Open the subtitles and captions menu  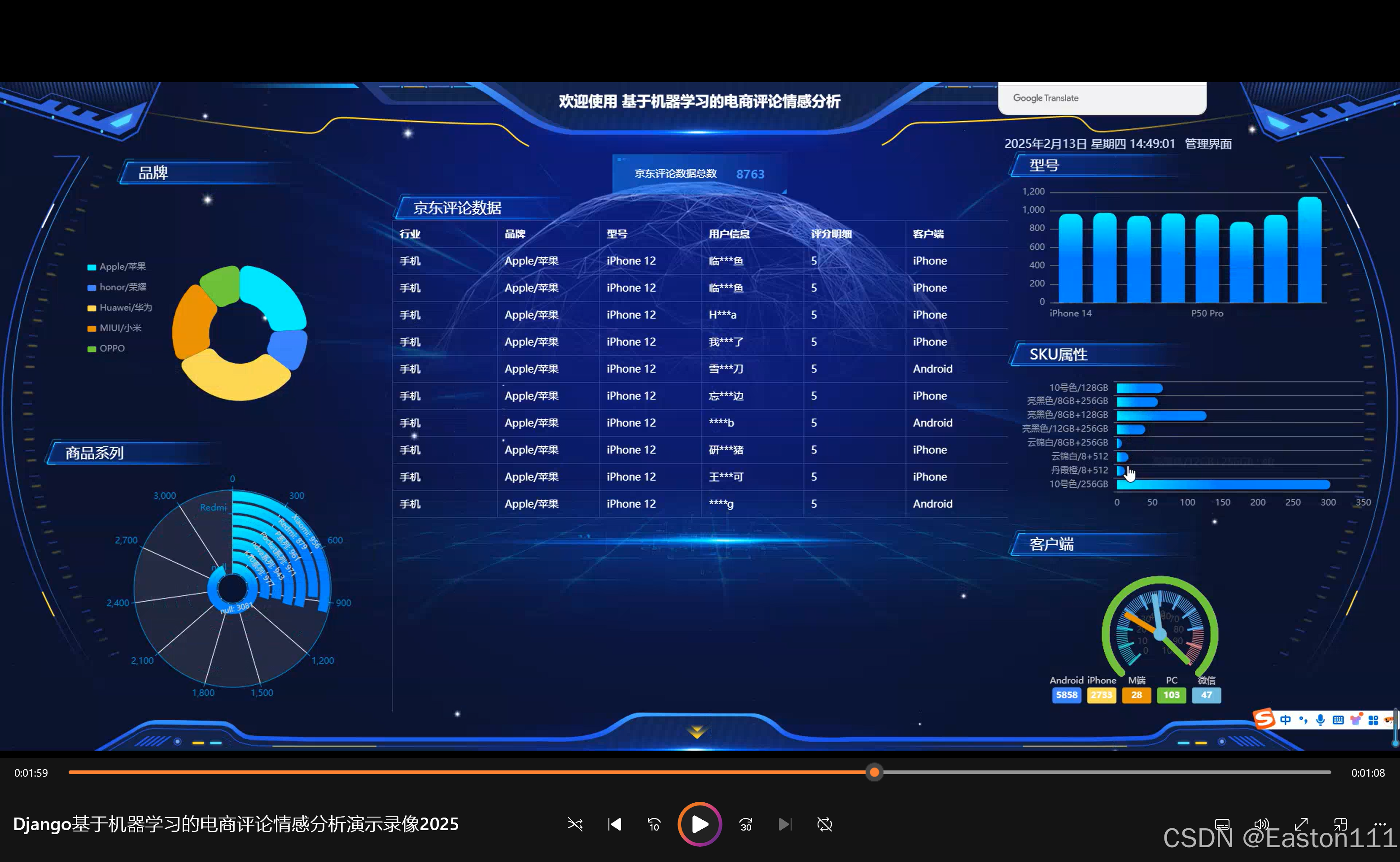[1222, 824]
